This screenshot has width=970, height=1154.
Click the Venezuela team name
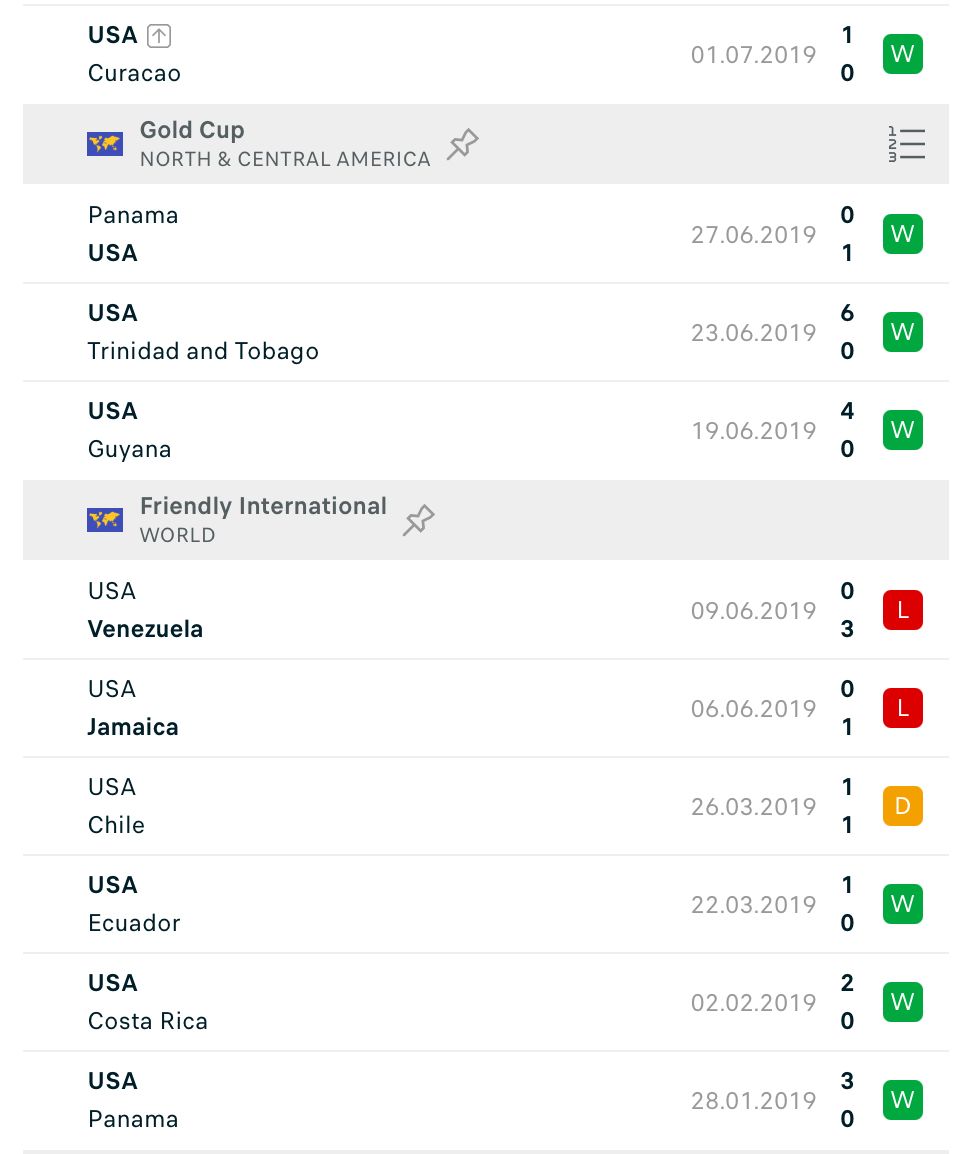pyautogui.click(x=145, y=629)
